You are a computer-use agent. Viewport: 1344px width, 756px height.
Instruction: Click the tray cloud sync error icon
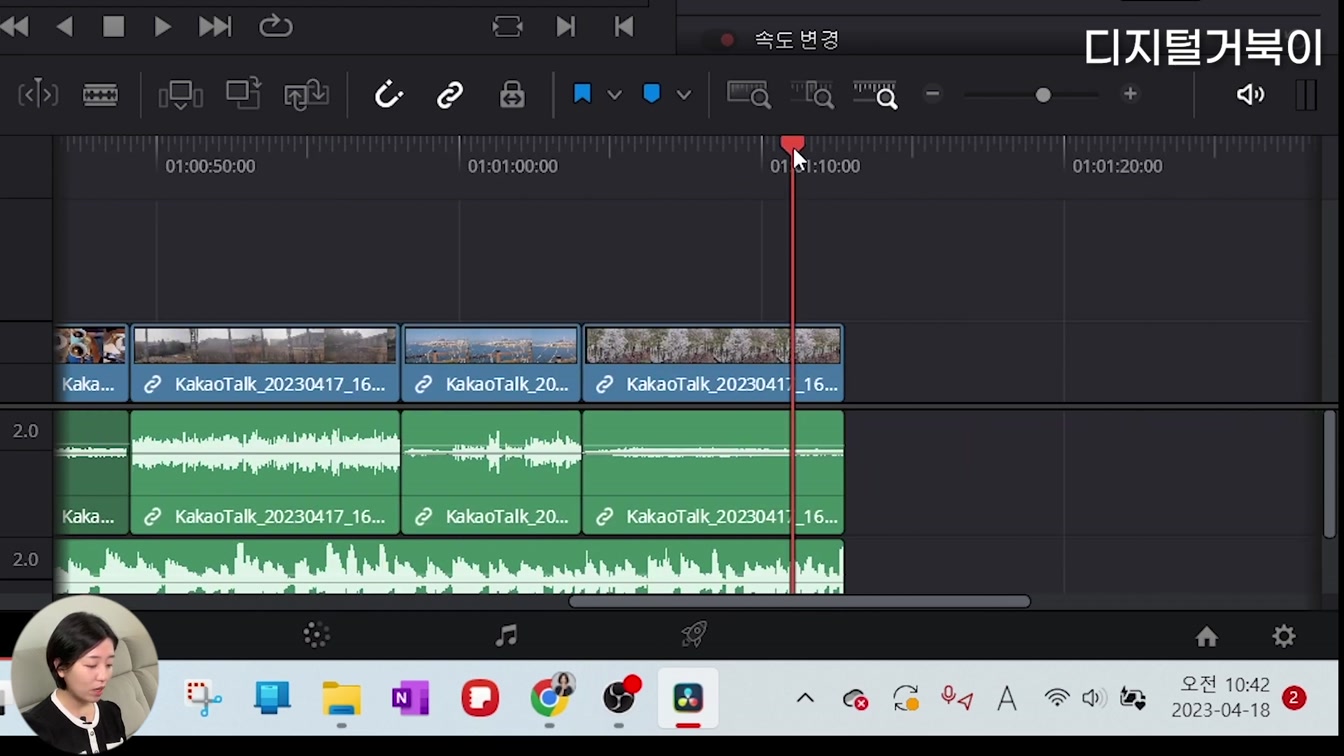(855, 699)
